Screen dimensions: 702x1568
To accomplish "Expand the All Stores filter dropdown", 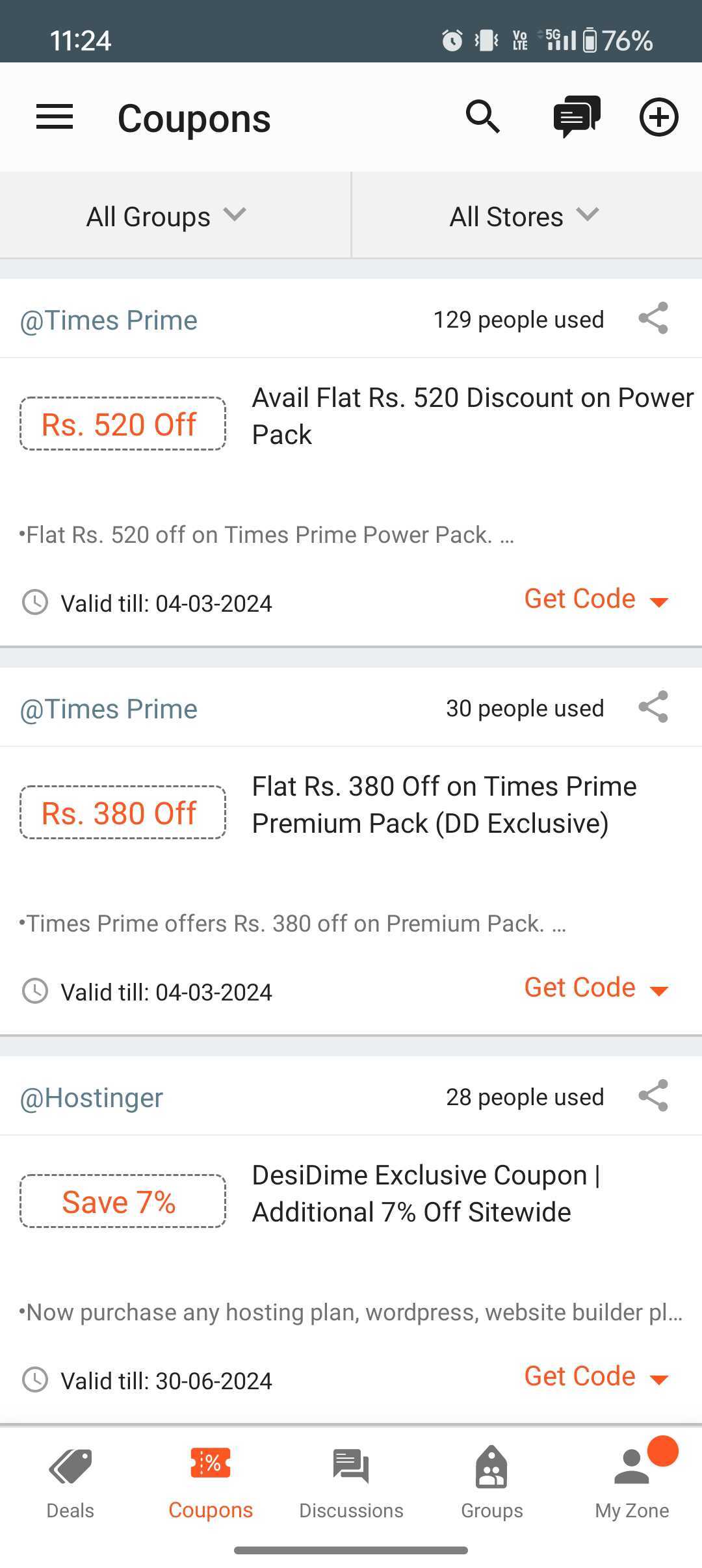I will click(x=524, y=216).
